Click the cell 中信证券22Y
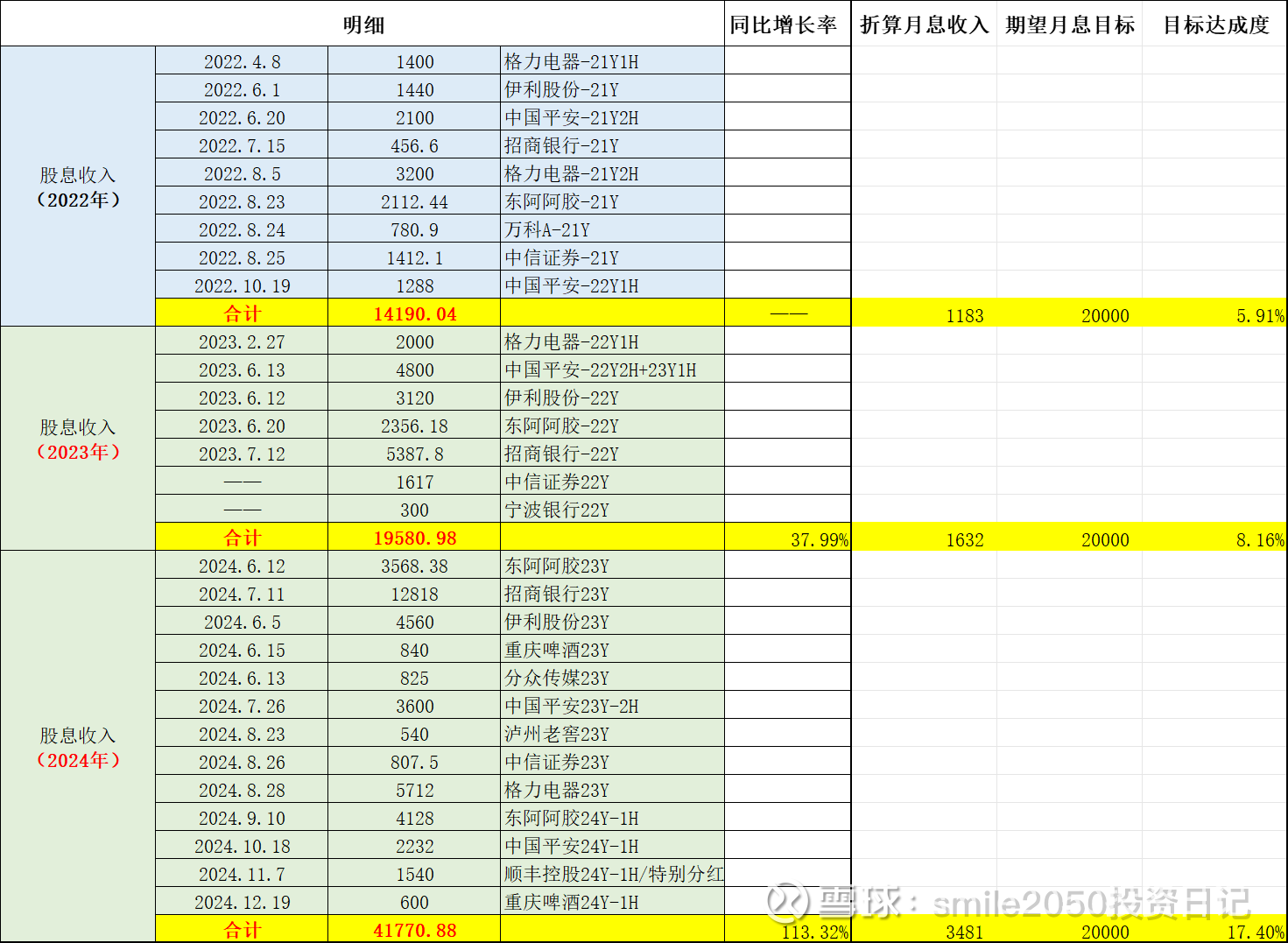Screen dimensions: 1288x943 (612, 482)
